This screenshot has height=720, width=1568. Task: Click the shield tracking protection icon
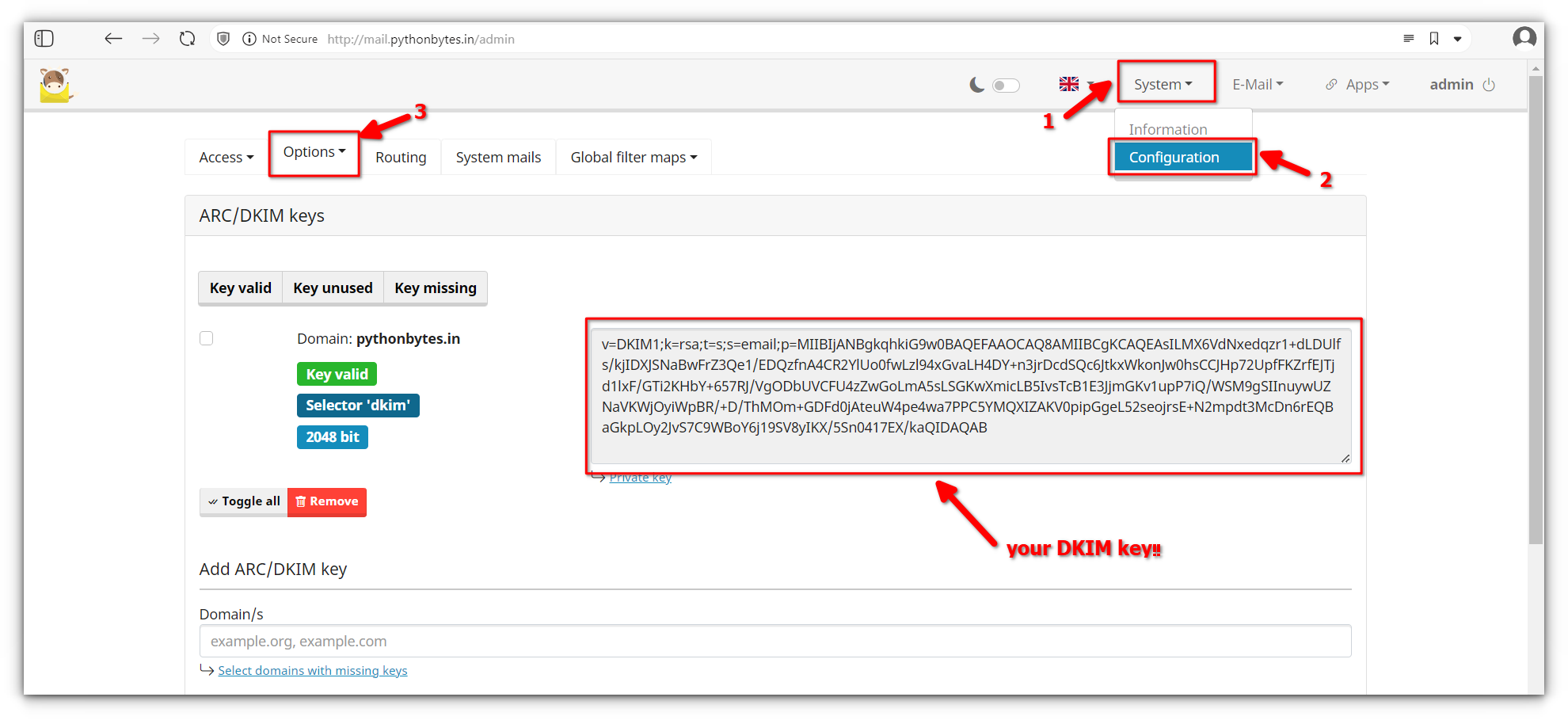tap(223, 39)
